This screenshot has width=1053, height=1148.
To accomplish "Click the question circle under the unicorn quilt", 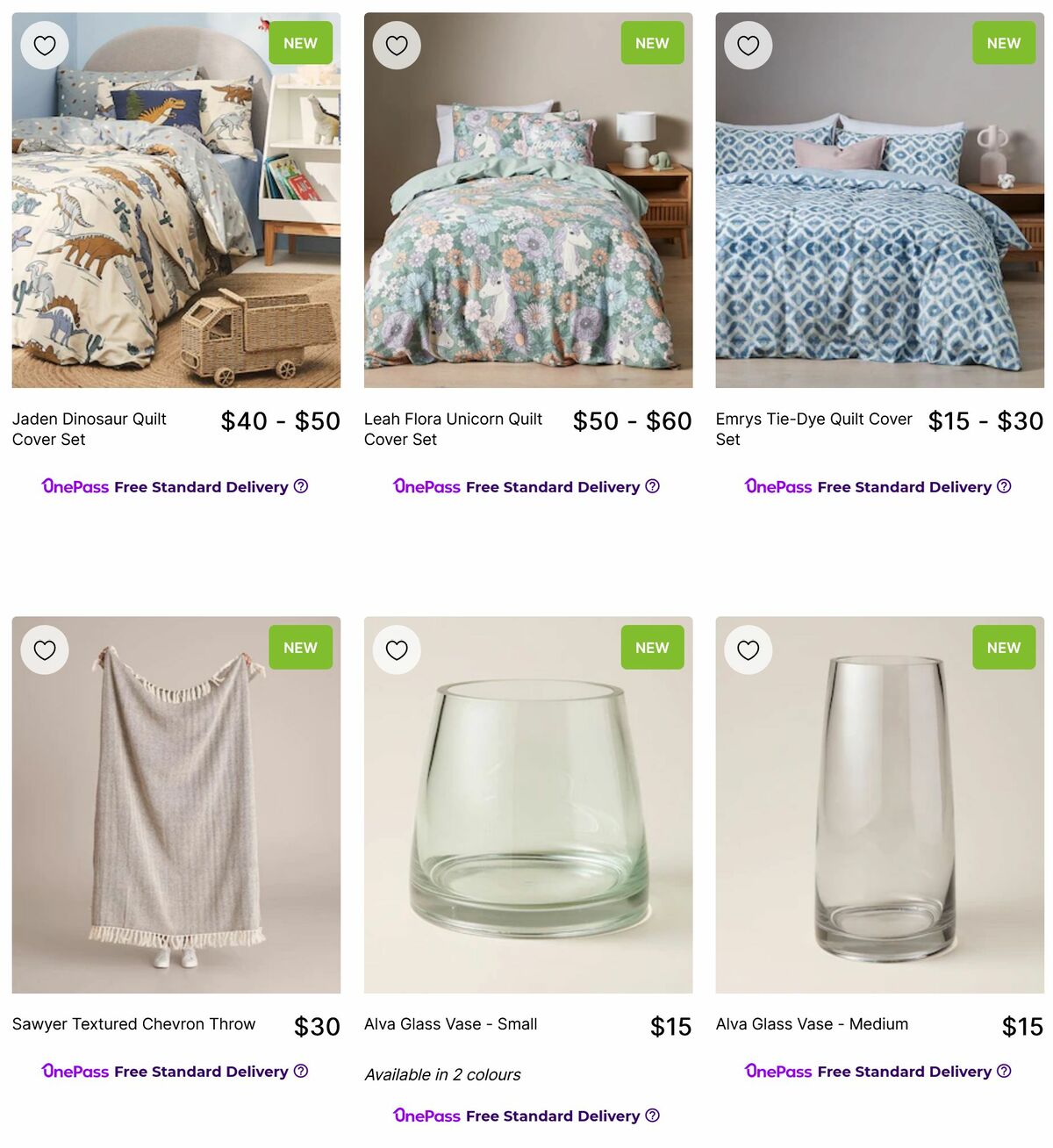I will pyautogui.click(x=654, y=486).
